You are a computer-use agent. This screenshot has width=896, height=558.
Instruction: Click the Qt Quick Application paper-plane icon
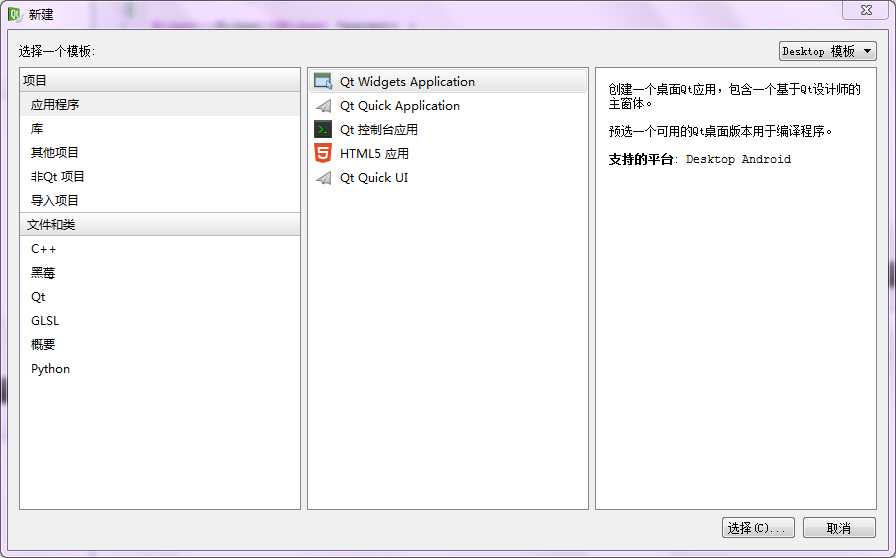click(x=323, y=106)
